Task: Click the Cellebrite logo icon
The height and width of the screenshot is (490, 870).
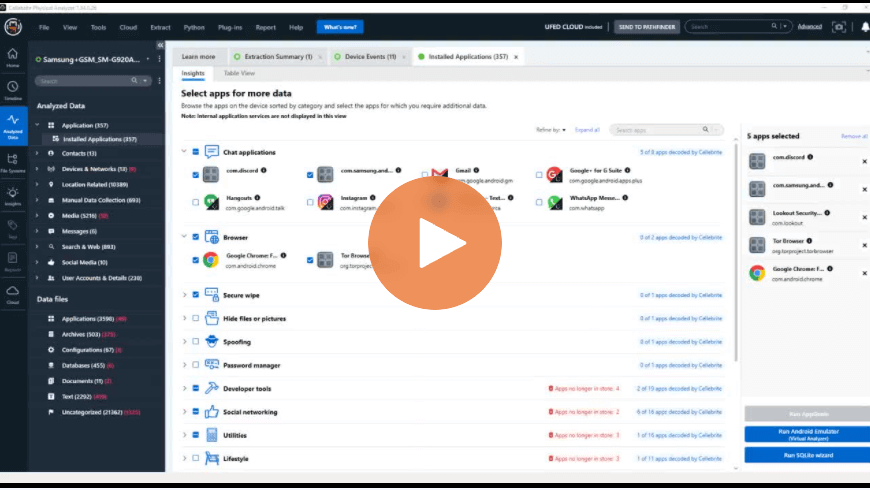Action: 13,26
